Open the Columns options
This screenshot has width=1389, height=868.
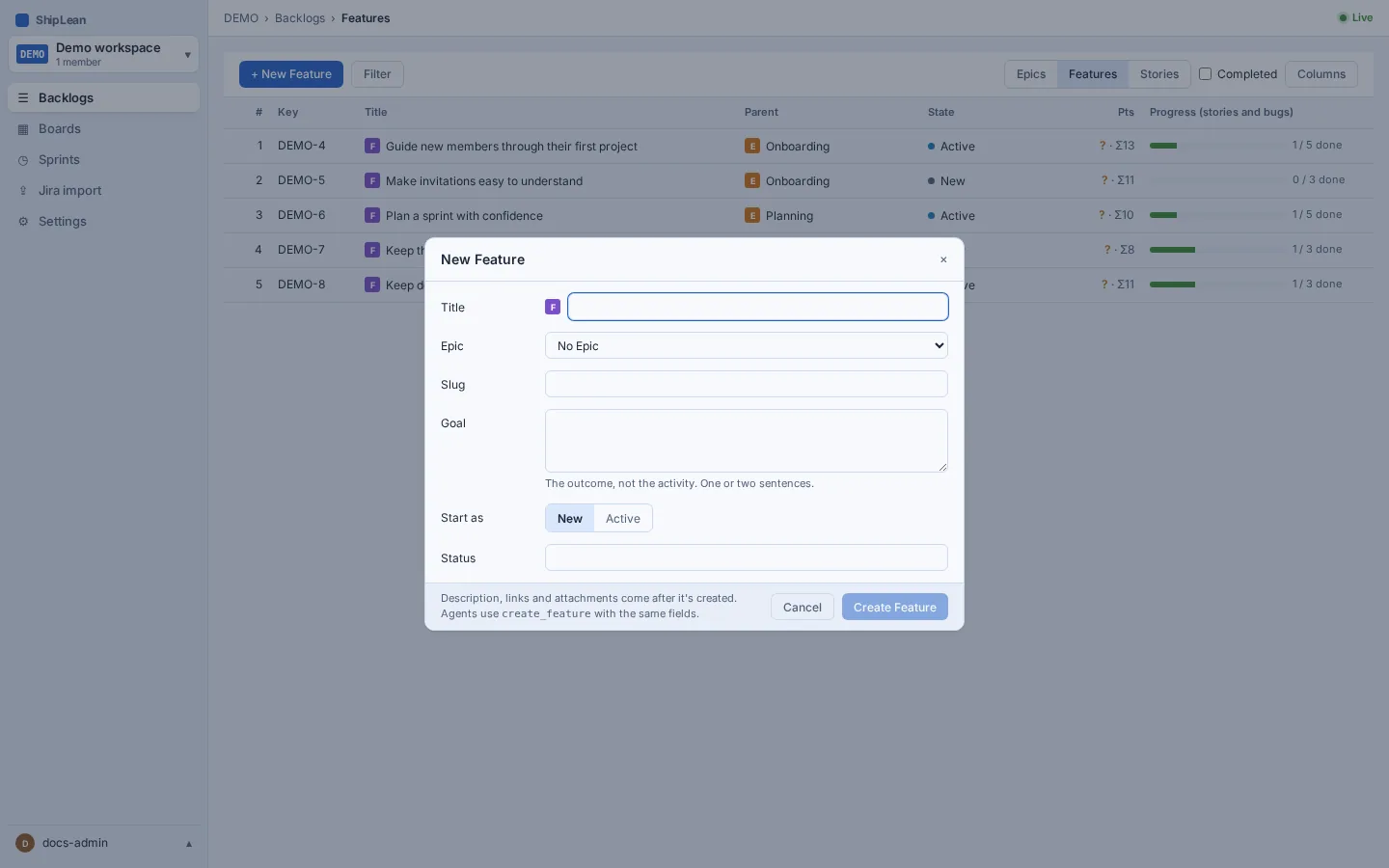1321,74
